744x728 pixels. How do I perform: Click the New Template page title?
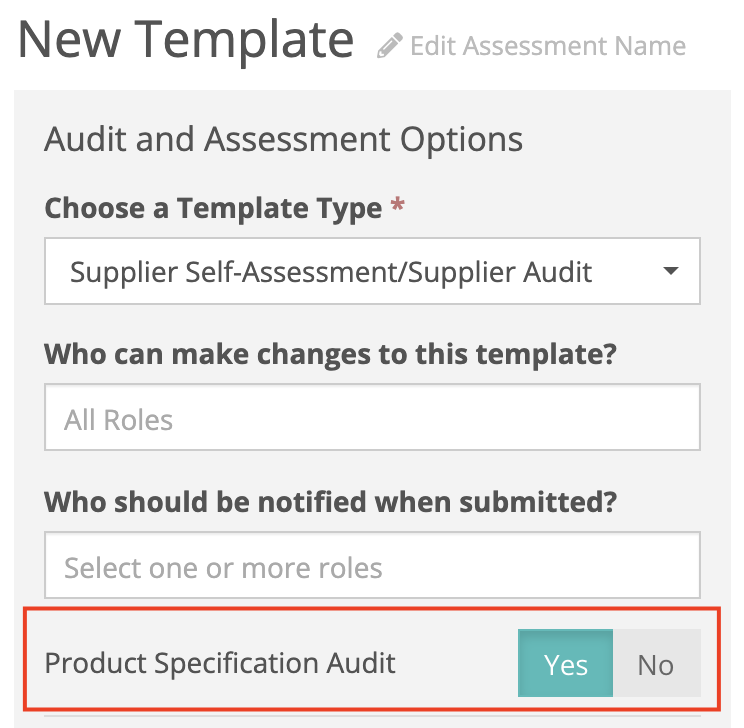tap(186, 40)
